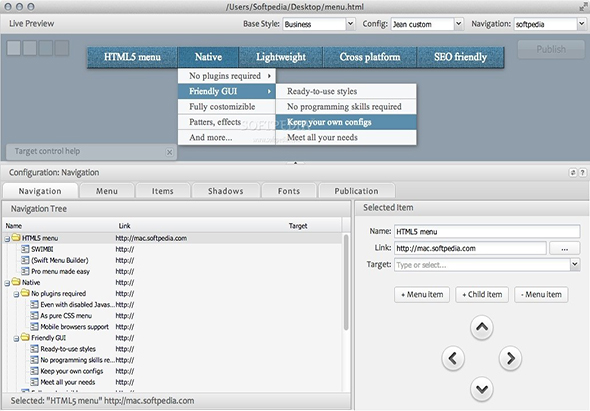
Task: Collapse the Native tree node
Action: click(7, 283)
